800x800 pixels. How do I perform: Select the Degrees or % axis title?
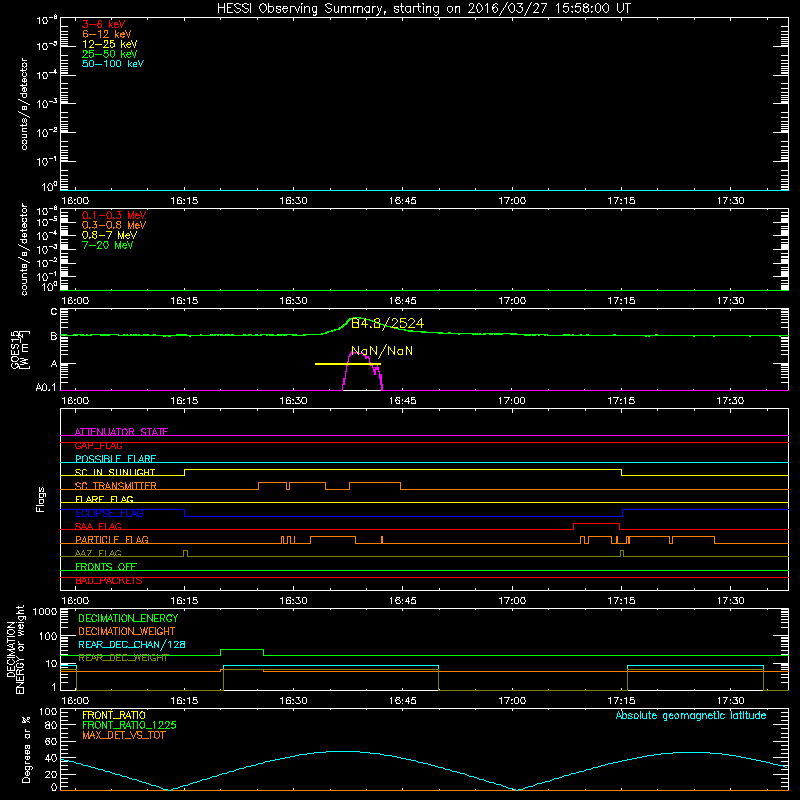tap(26, 749)
